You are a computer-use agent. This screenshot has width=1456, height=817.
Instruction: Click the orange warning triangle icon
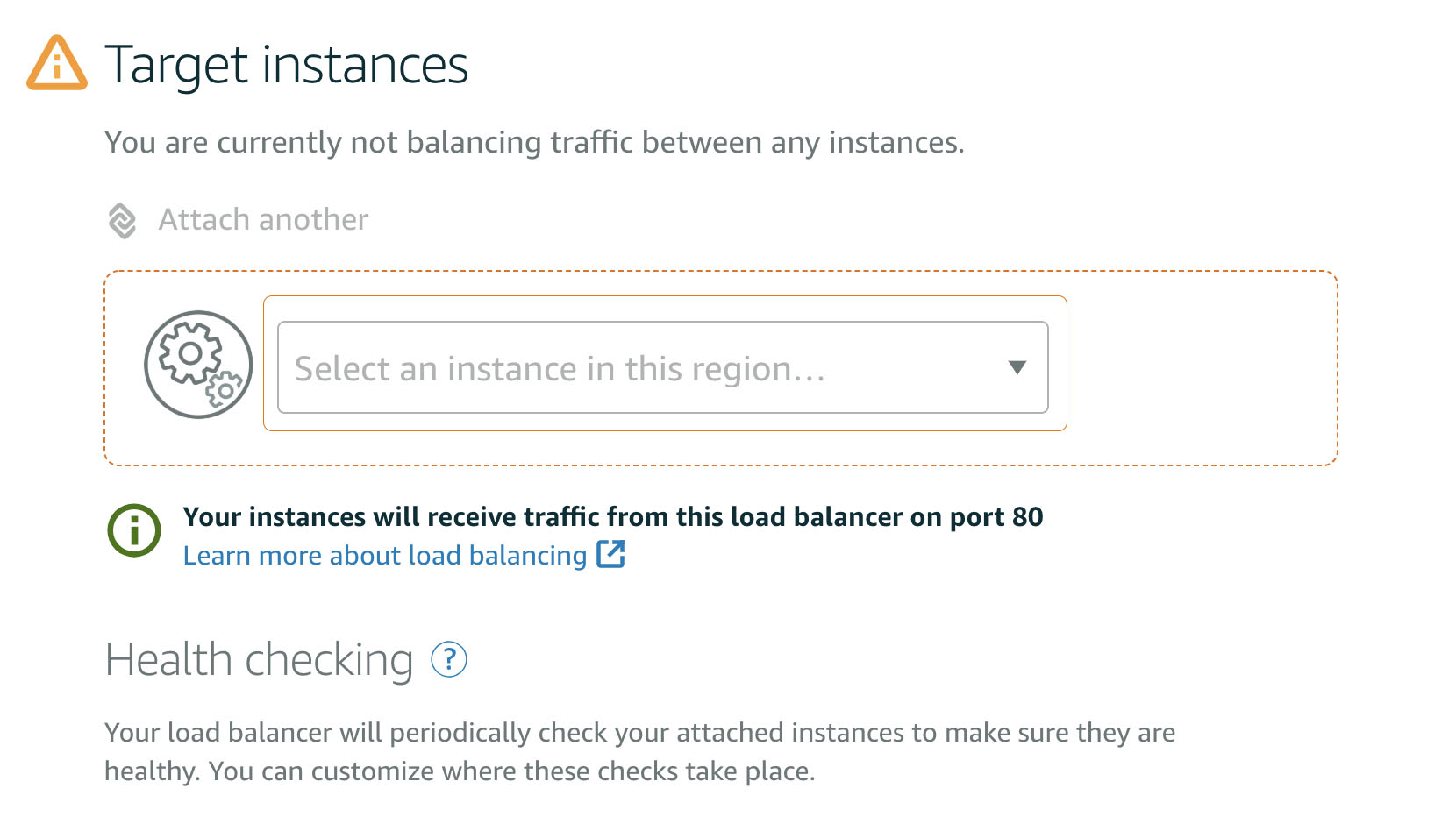(57, 63)
